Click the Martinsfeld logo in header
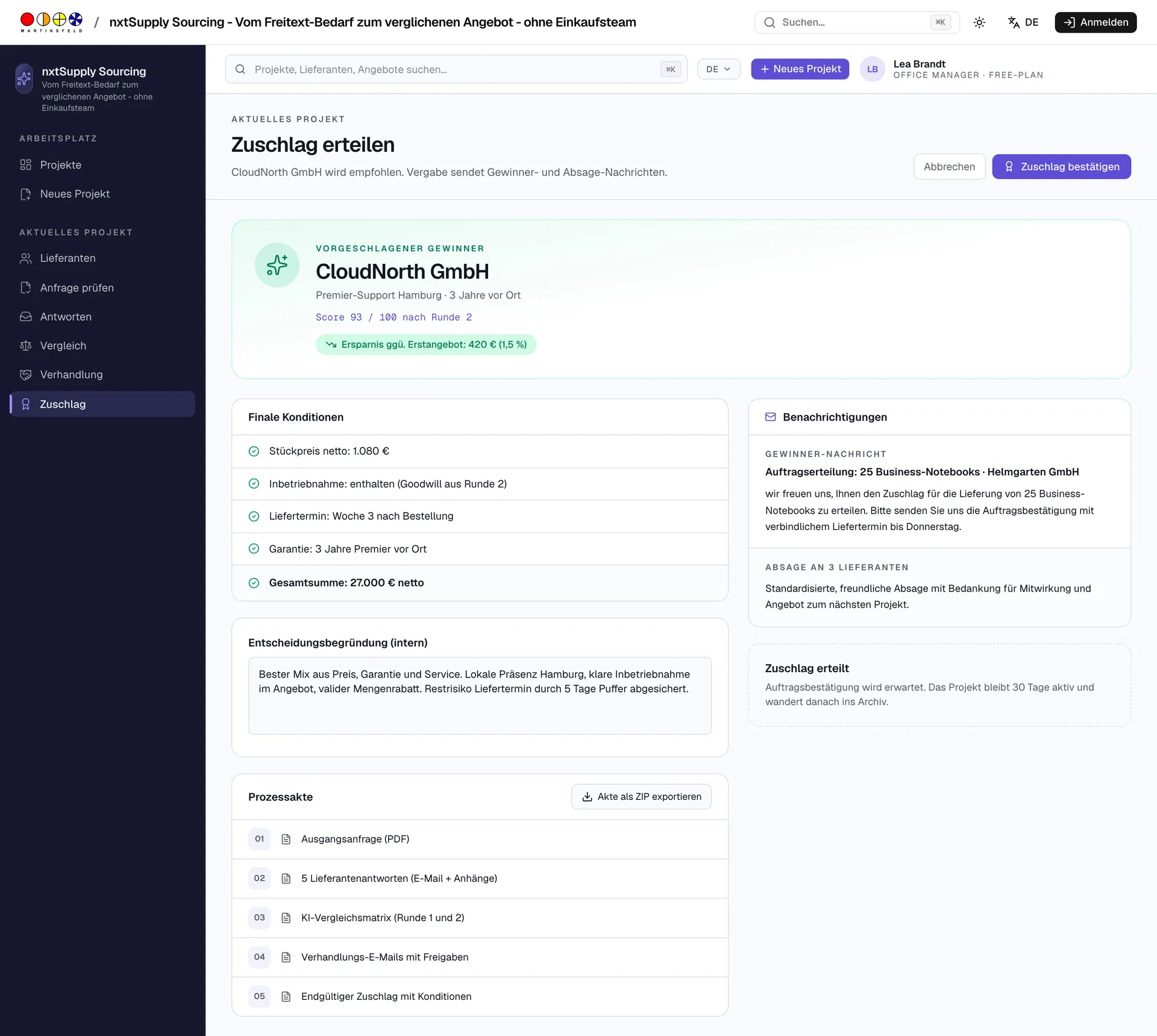Image resolution: width=1157 pixels, height=1036 pixels. [x=51, y=22]
